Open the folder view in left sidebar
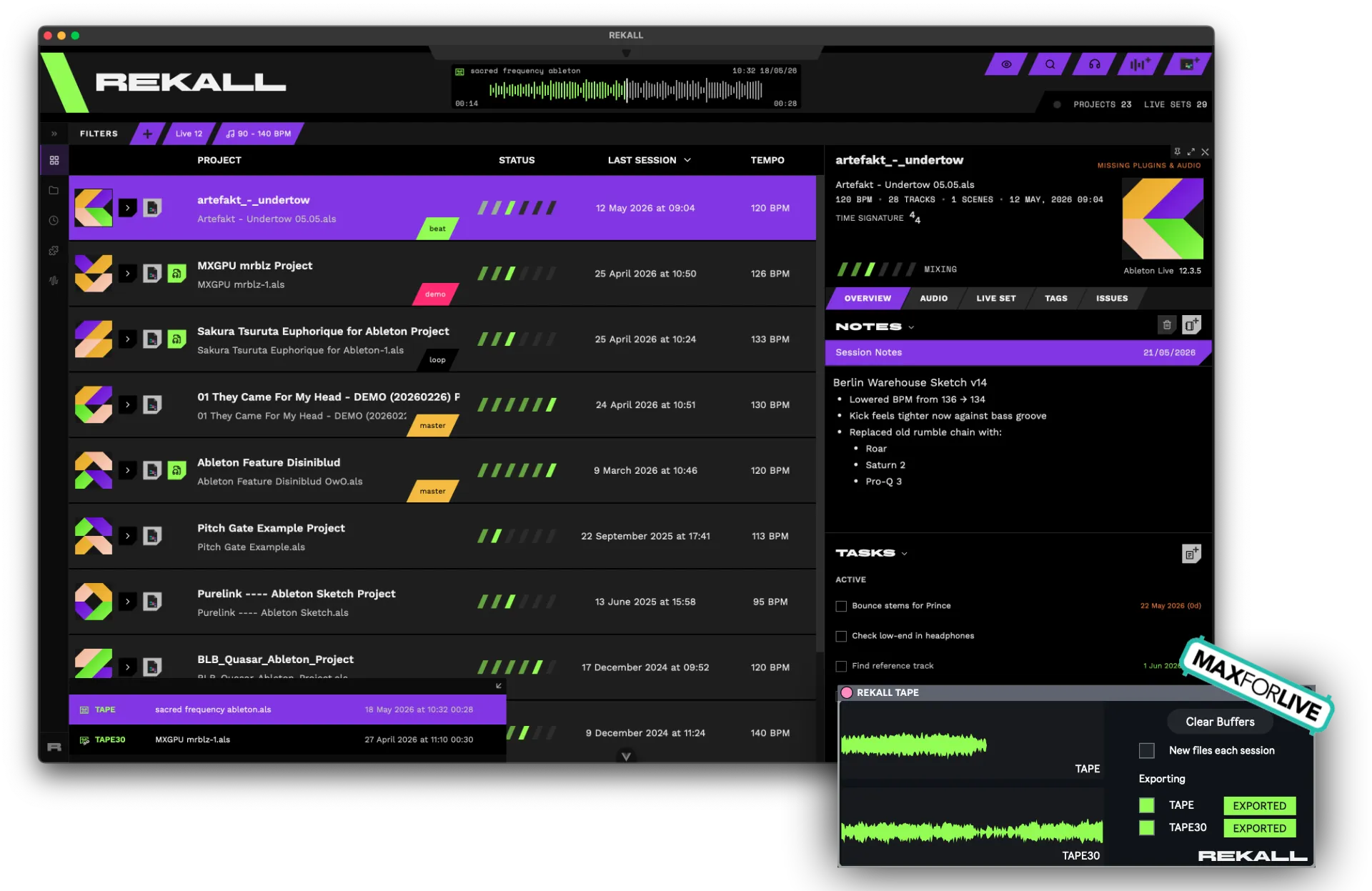The height and width of the screenshot is (891, 1372). pos(54,191)
